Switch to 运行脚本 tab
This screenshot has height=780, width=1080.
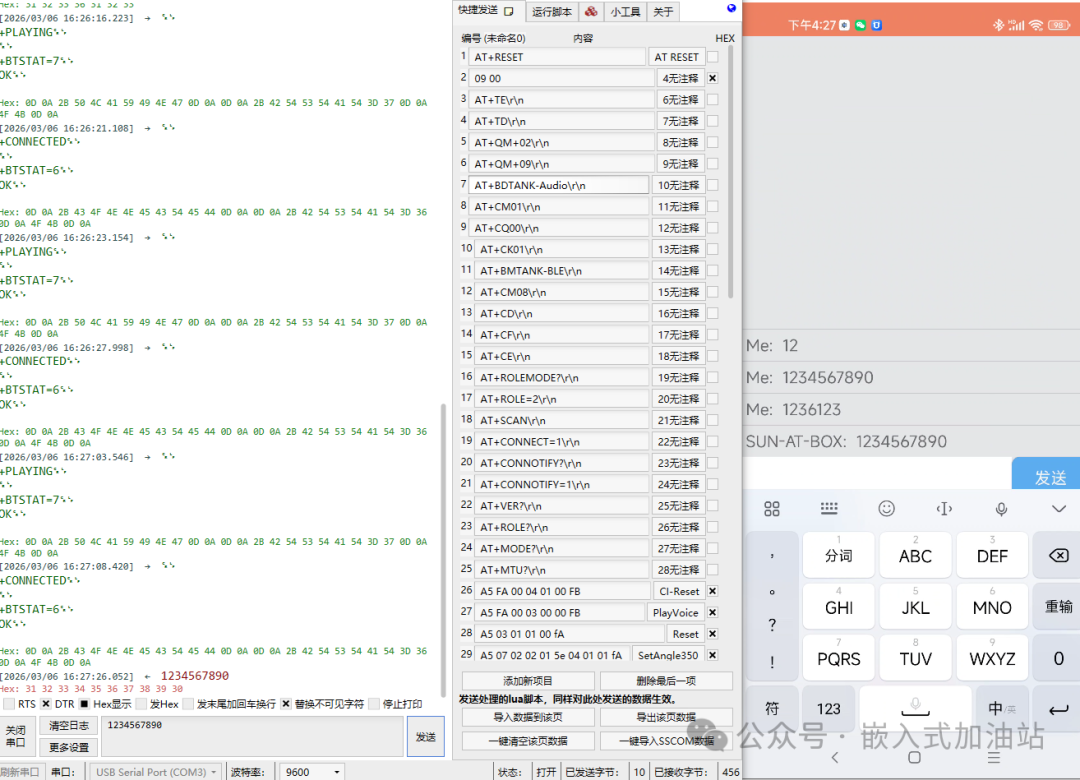tap(552, 12)
